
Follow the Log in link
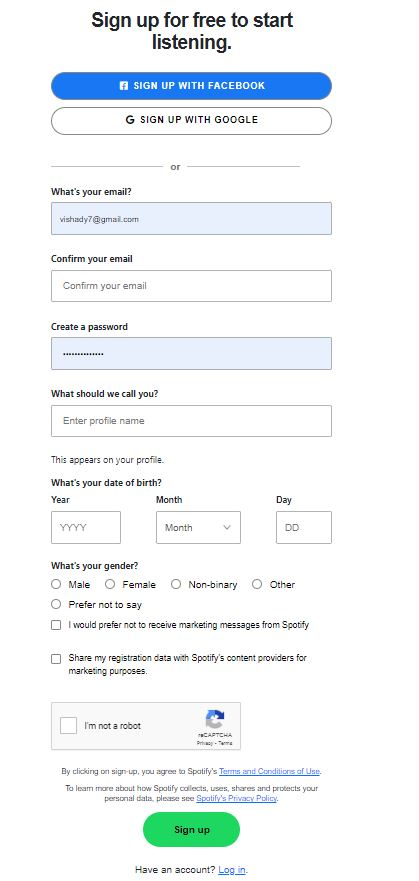(232, 870)
